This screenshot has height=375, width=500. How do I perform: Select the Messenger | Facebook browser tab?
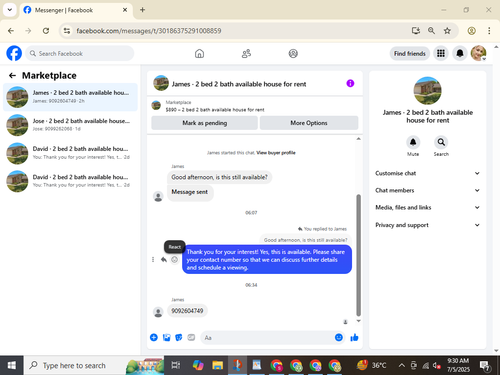(x=75, y=10)
